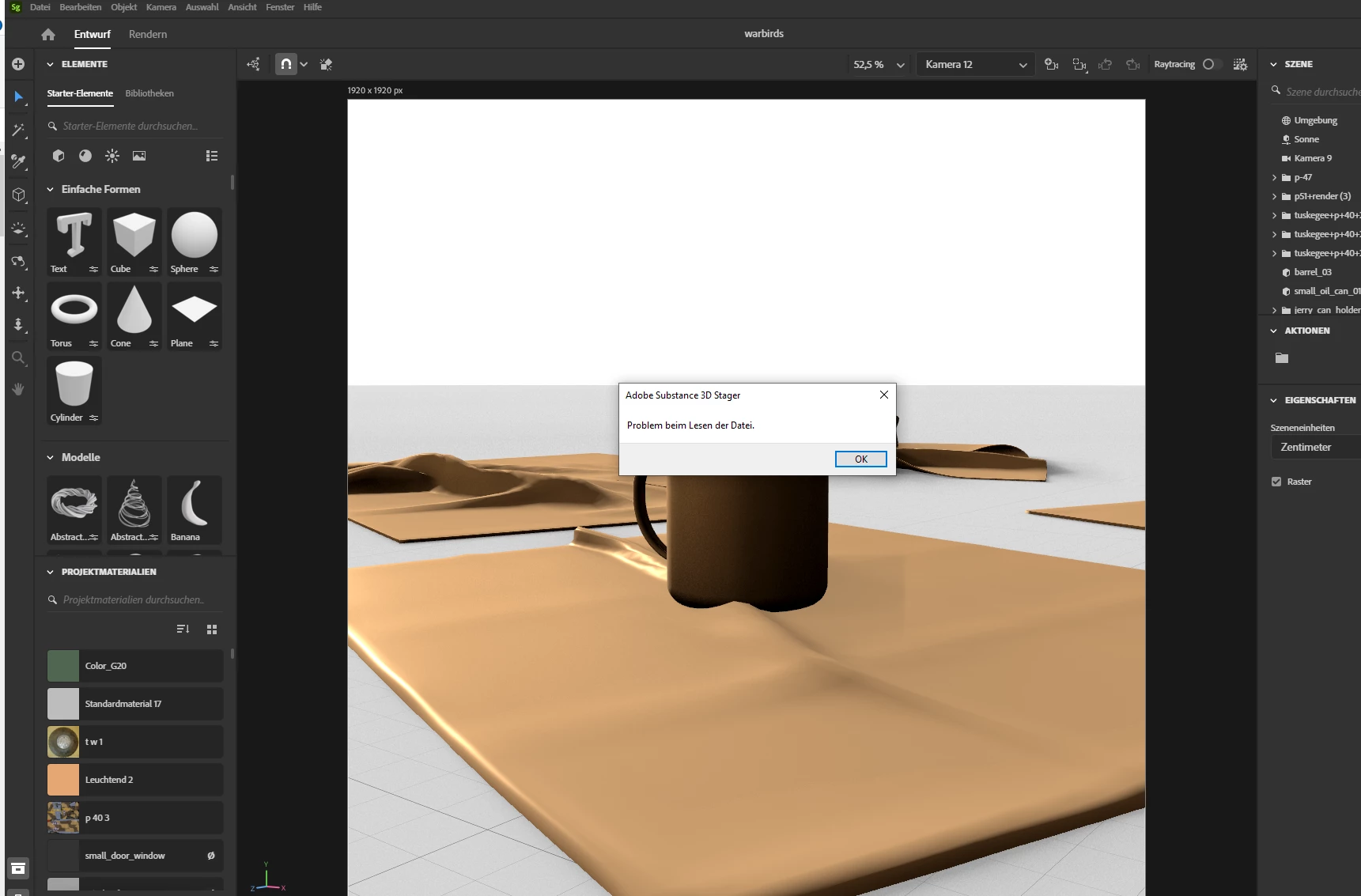Viewport: 1361px width, 896px height.
Task: Switch project materials to grid view
Action: click(211, 629)
